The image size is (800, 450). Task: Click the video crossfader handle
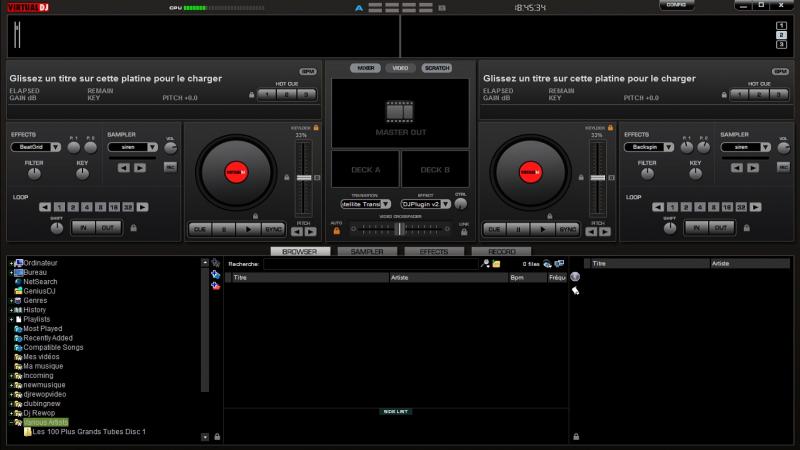coord(399,229)
